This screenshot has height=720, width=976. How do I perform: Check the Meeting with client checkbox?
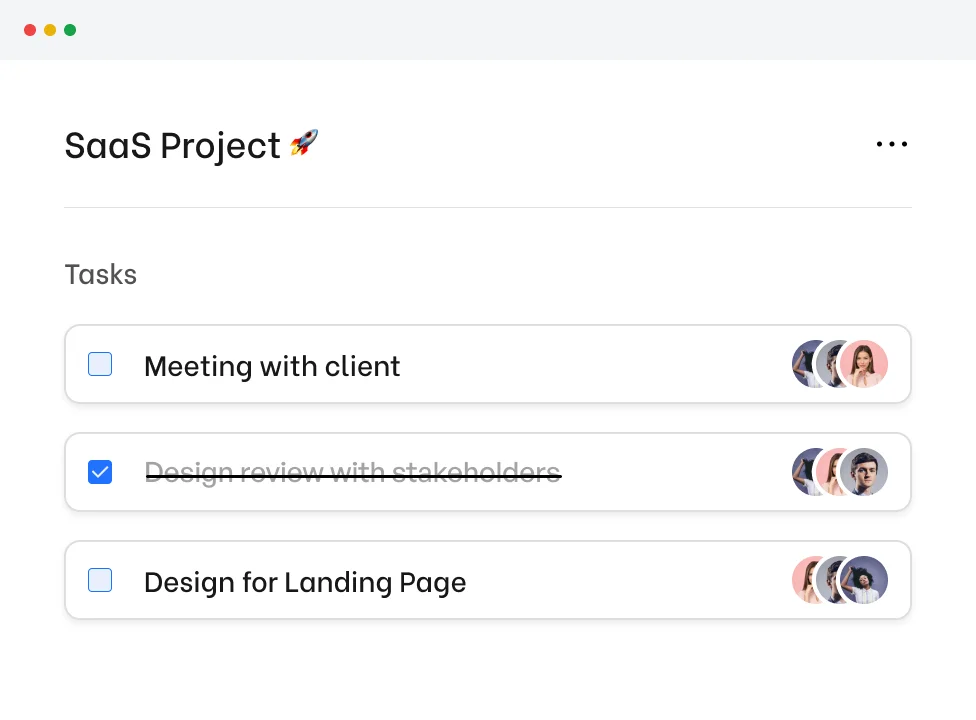tap(100, 364)
